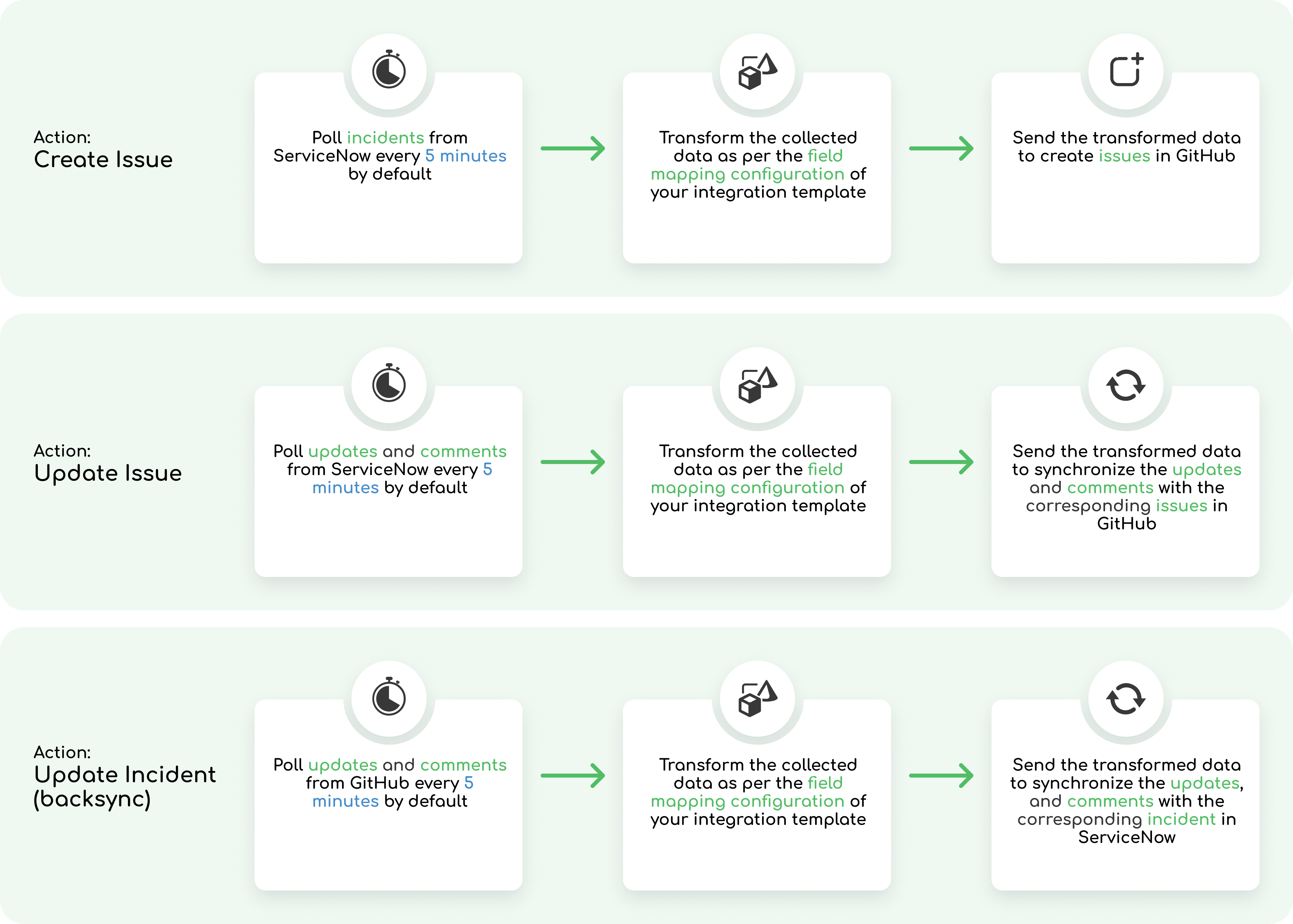The image size is (1293, 924).
Task: Click the first green arrow in Create Issue row
Action: pos(572,148)
